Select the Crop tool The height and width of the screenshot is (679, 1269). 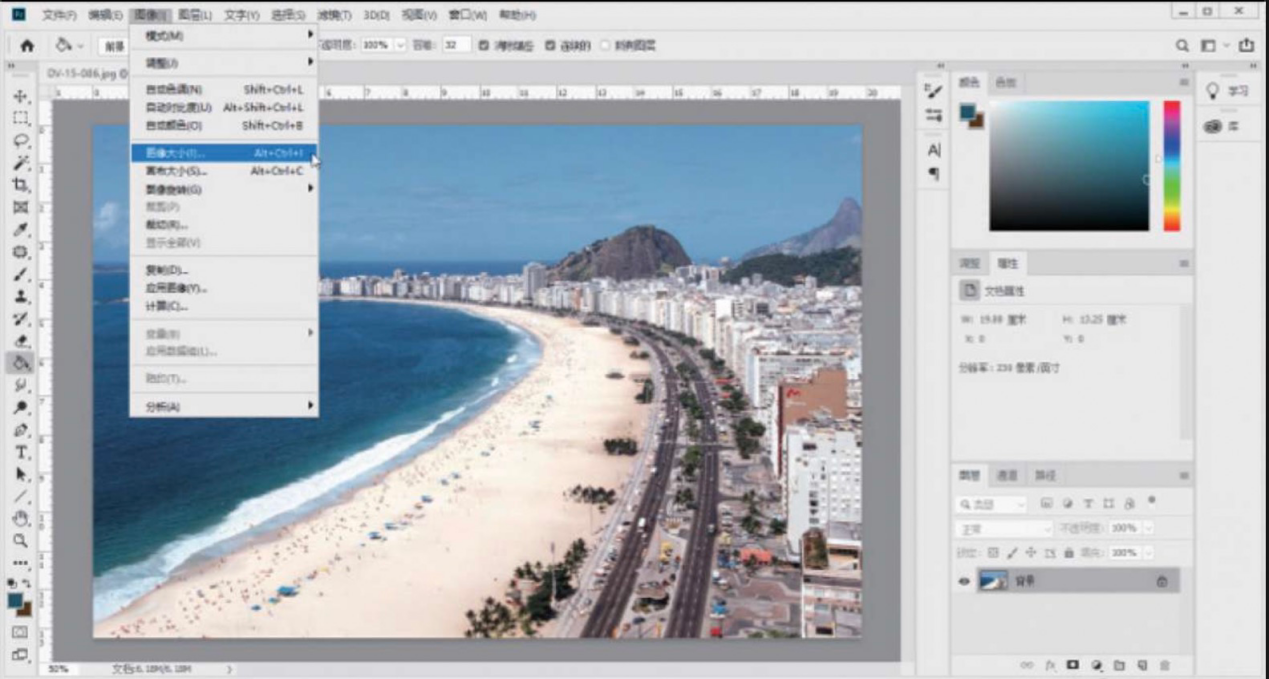point(21,186)
